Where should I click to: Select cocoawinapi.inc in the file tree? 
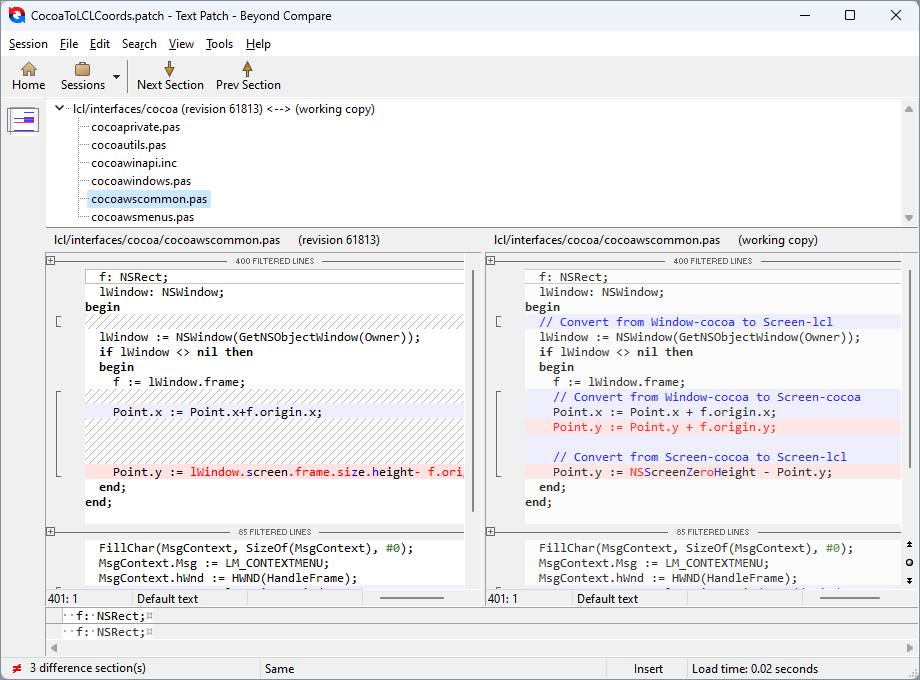coord(133,163)
